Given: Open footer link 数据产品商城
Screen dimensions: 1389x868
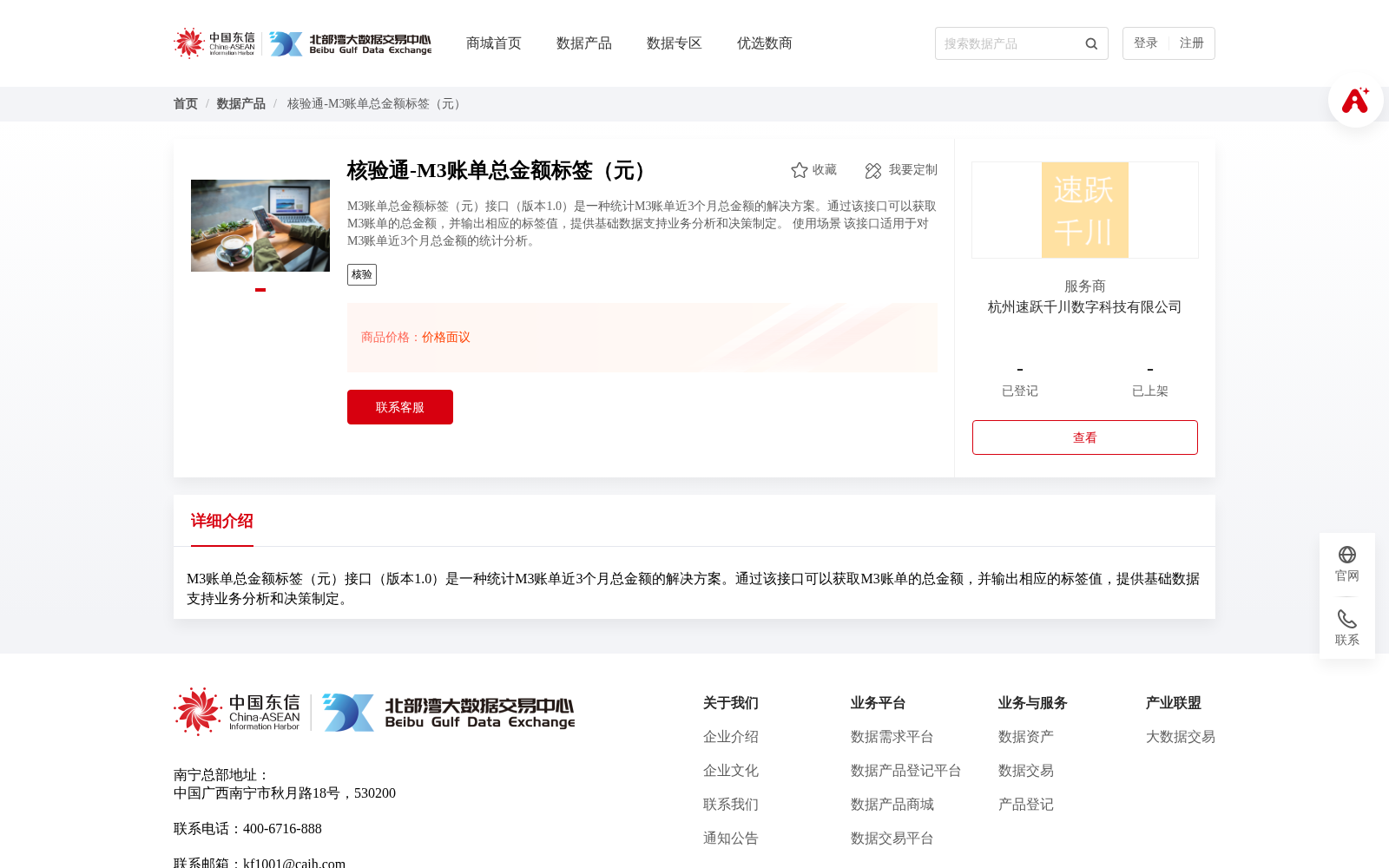Looking at the screenshot, I should click(x=892, y=805).
